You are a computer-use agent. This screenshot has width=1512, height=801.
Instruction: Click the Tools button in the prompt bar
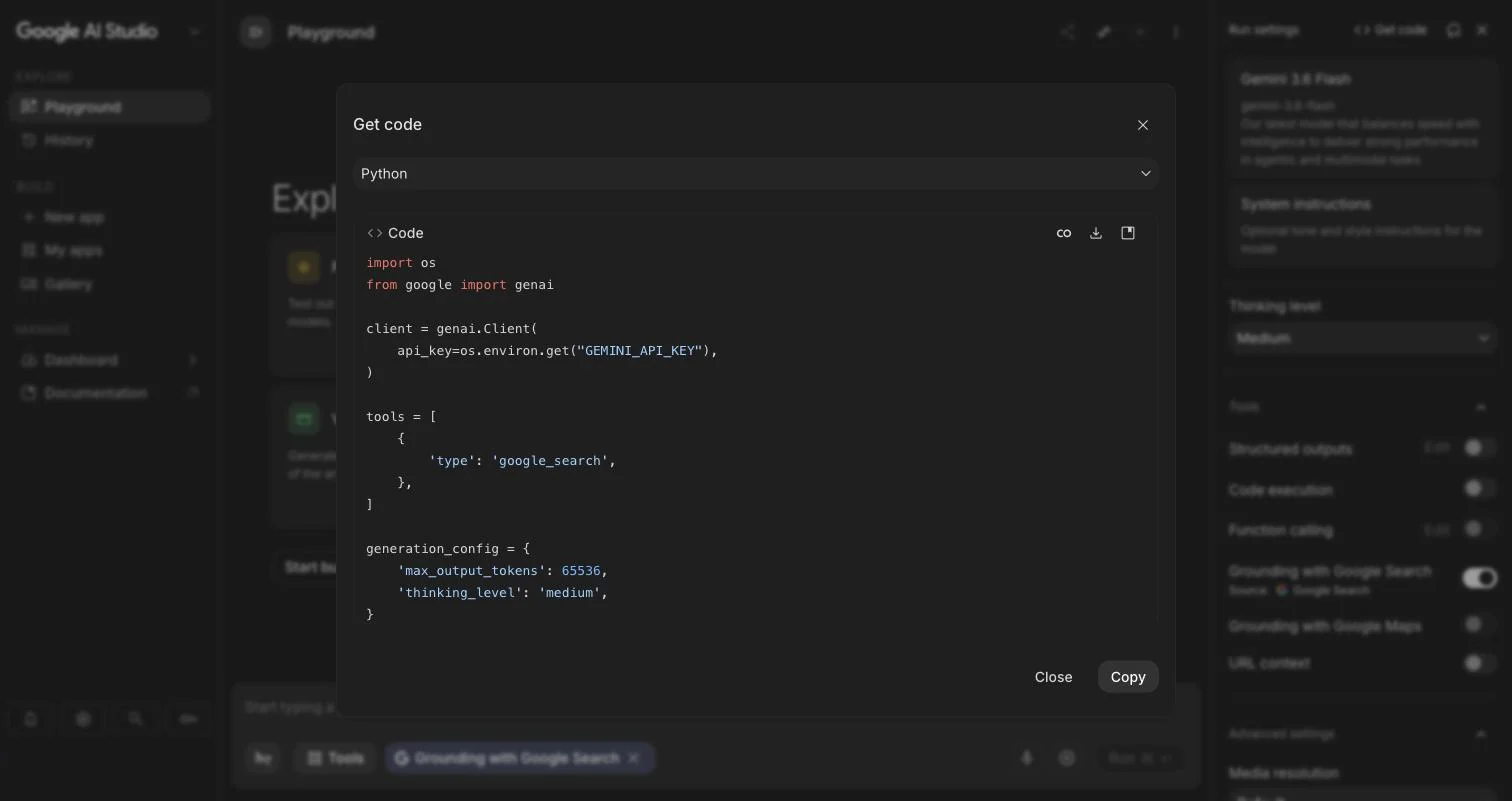(x=336, y=759)
